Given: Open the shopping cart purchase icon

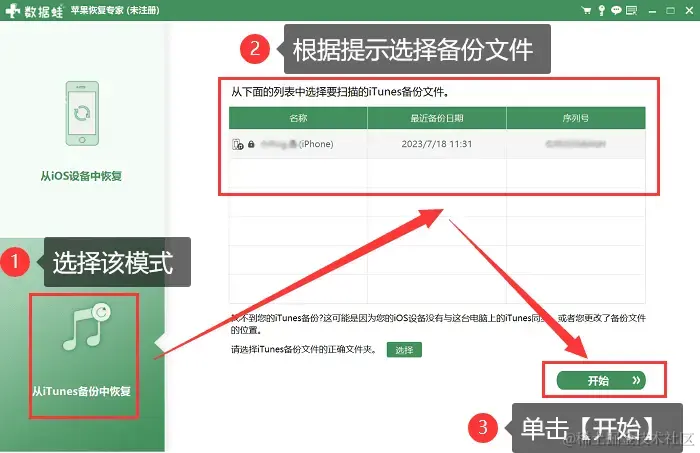Looking at the screenshot, I should click(x=587, y=10).
